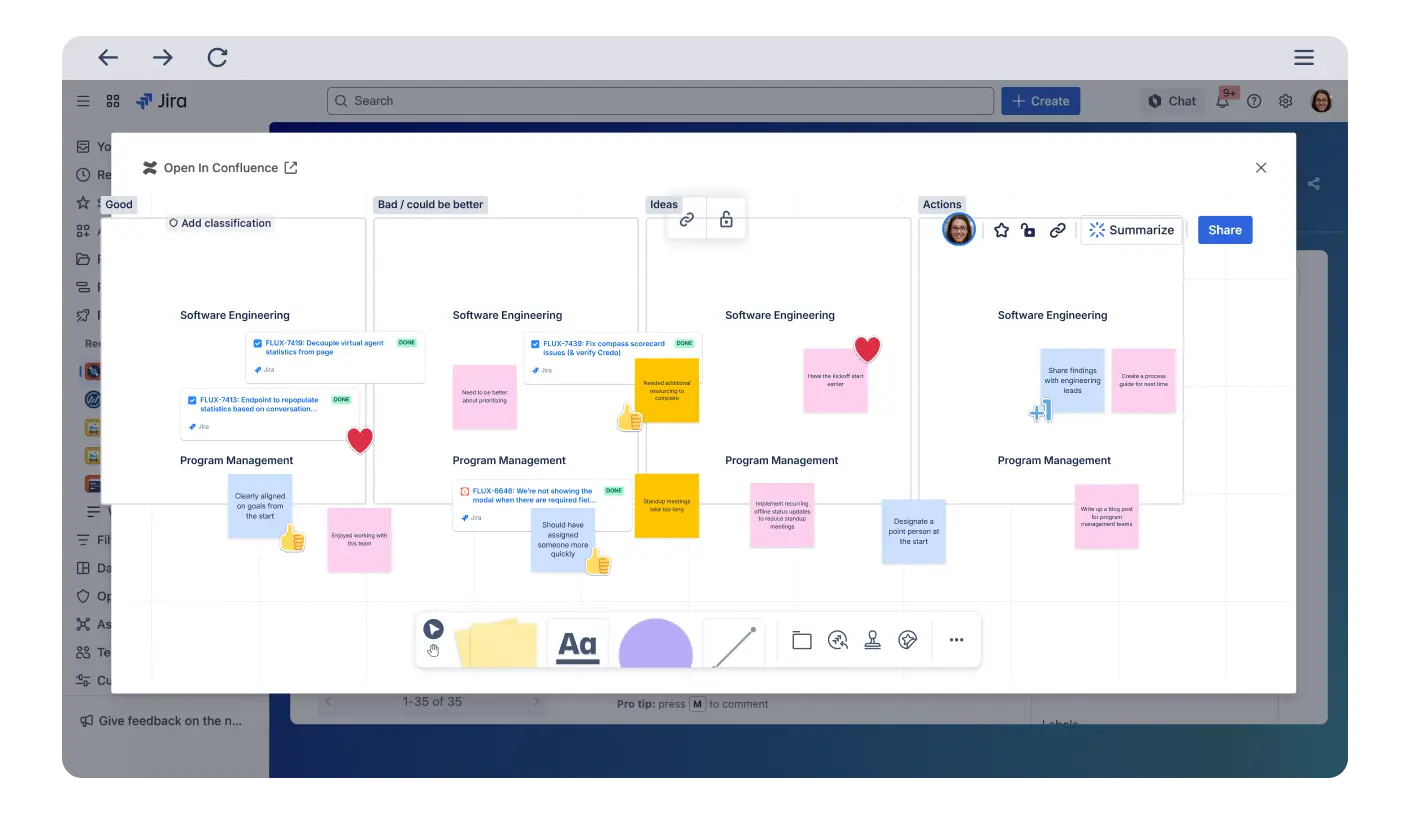Switch to the hand pan tool
This screenshot has height=814, width=1413.
tap(433, 651)
